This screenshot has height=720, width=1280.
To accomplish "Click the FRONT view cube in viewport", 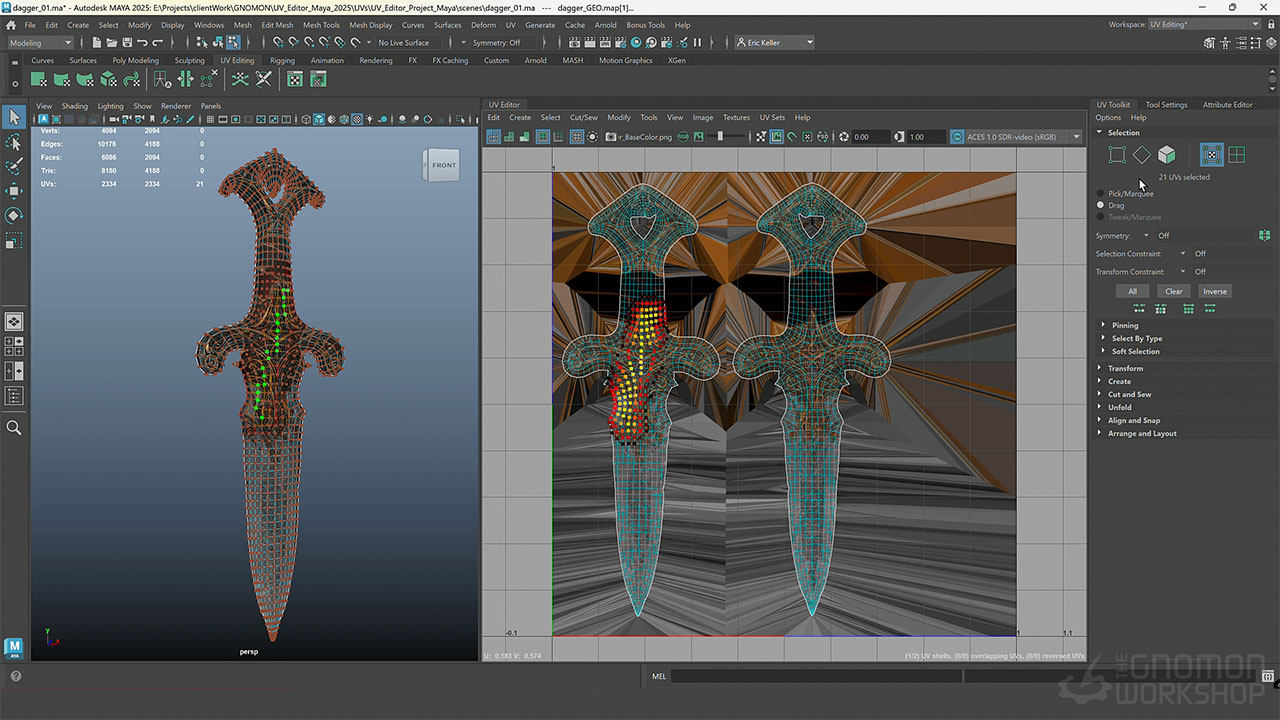I will 443,166.
